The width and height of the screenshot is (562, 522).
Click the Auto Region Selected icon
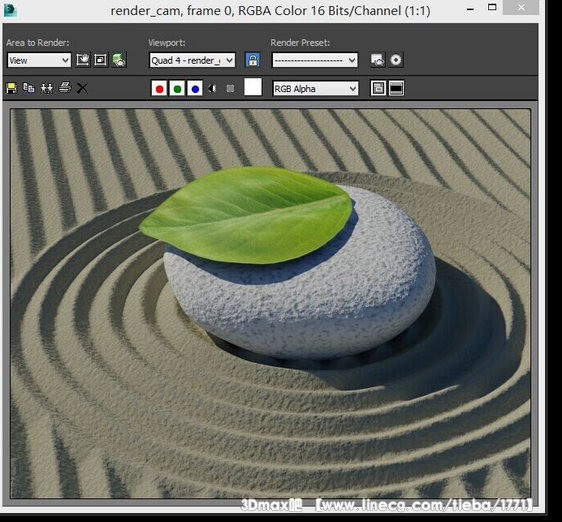pos(100,60)
